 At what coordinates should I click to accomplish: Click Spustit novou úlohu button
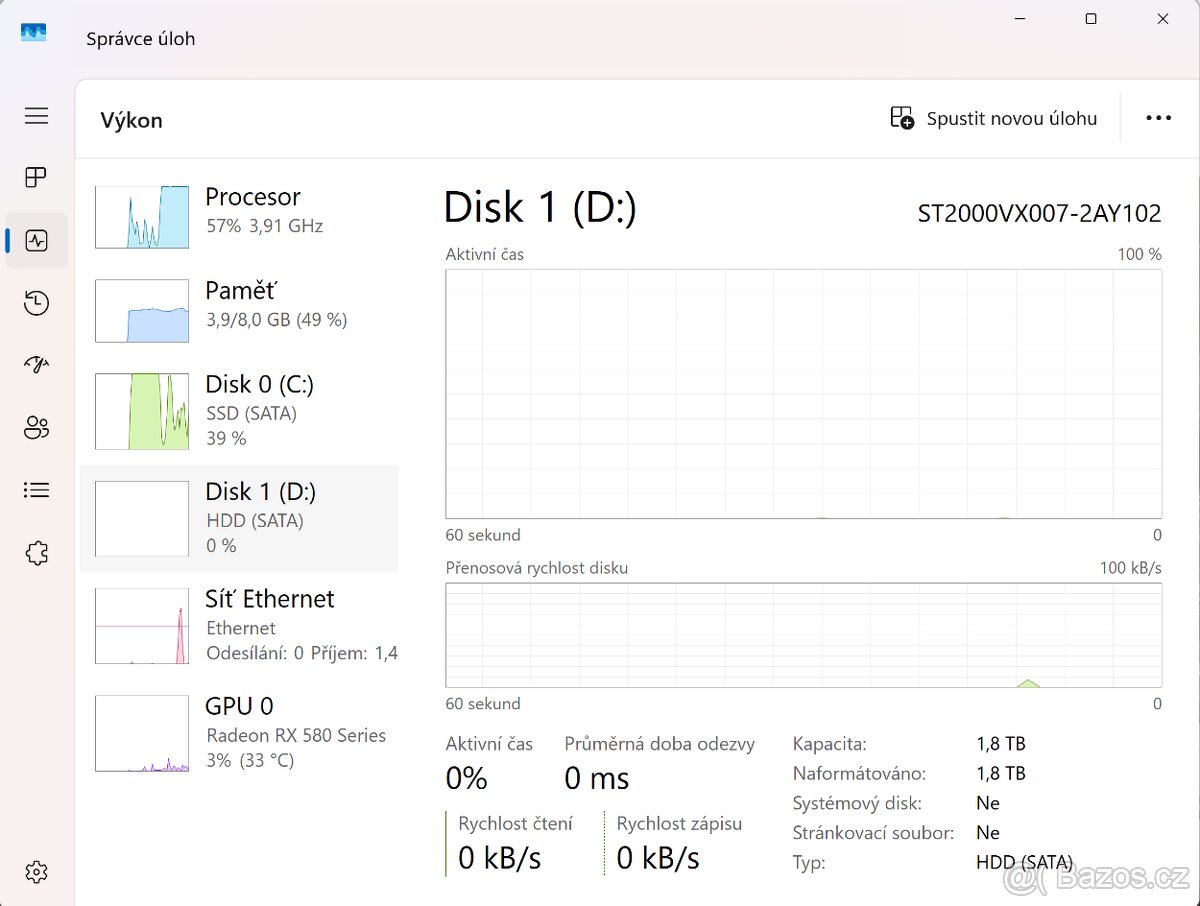pyautogui.click(x=994, y=119)
